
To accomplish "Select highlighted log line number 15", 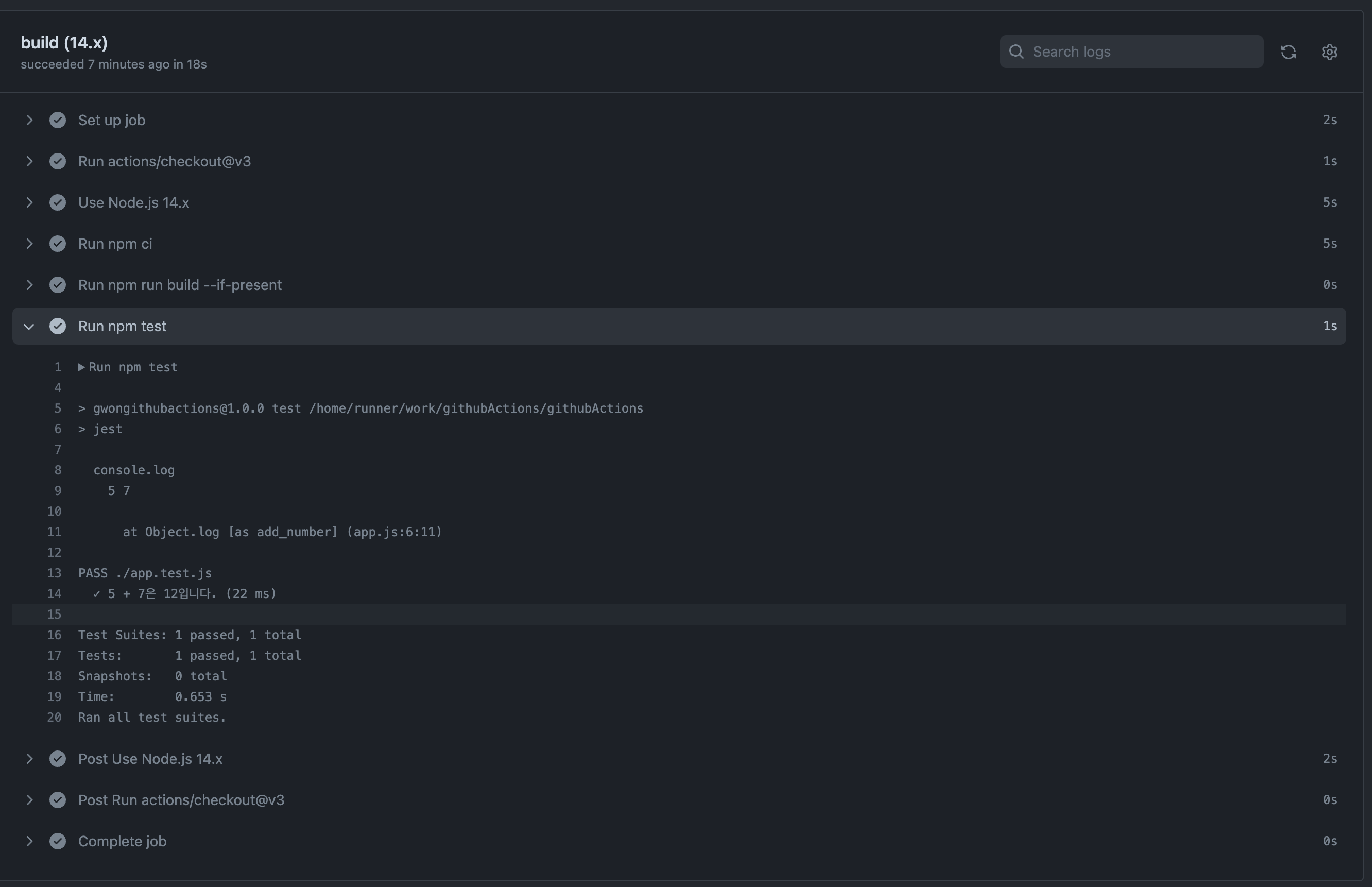I will 54,615.
